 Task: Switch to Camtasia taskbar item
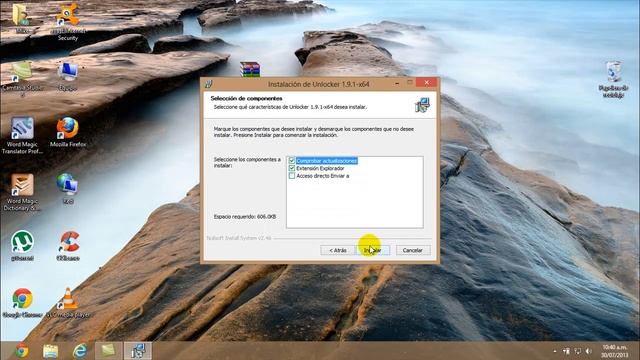(x=108, y=351)
